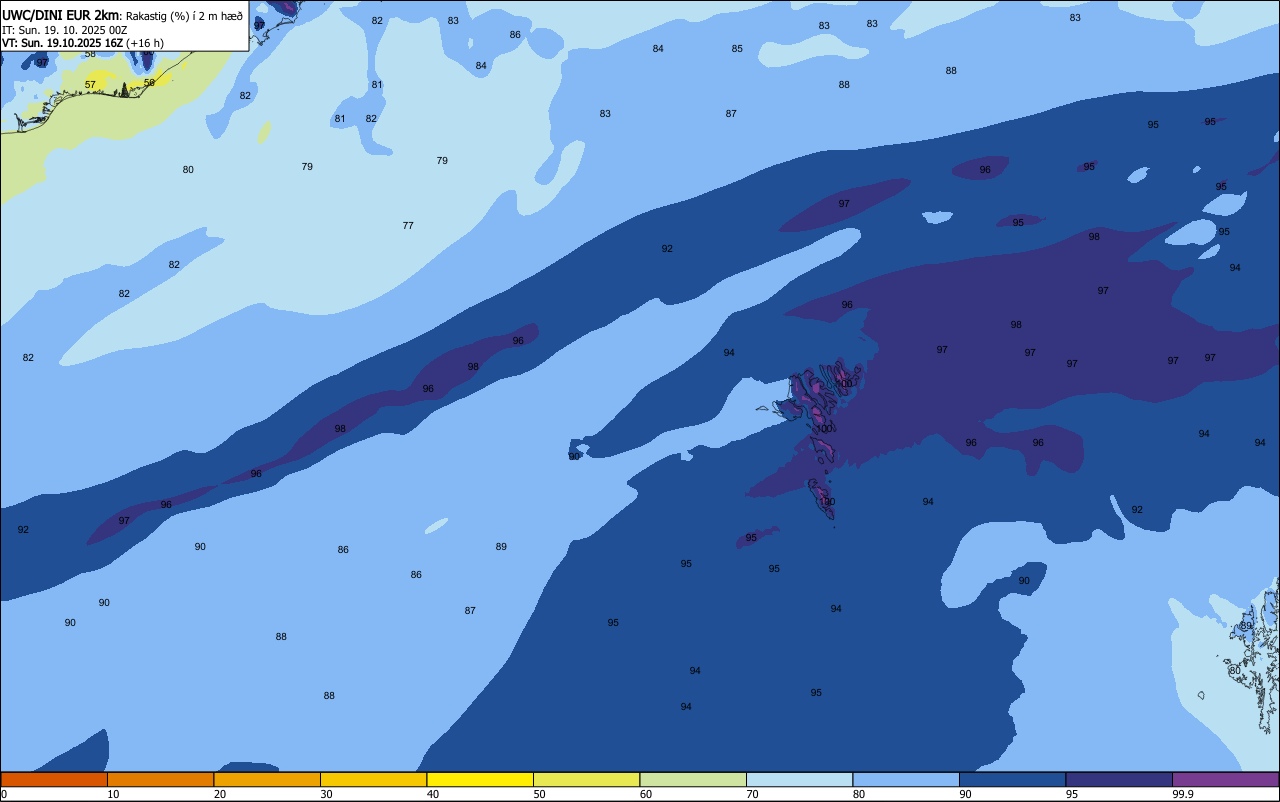
Task: Pick the 40–50 bright yellow legend swatch
Action: pos(480,779)
